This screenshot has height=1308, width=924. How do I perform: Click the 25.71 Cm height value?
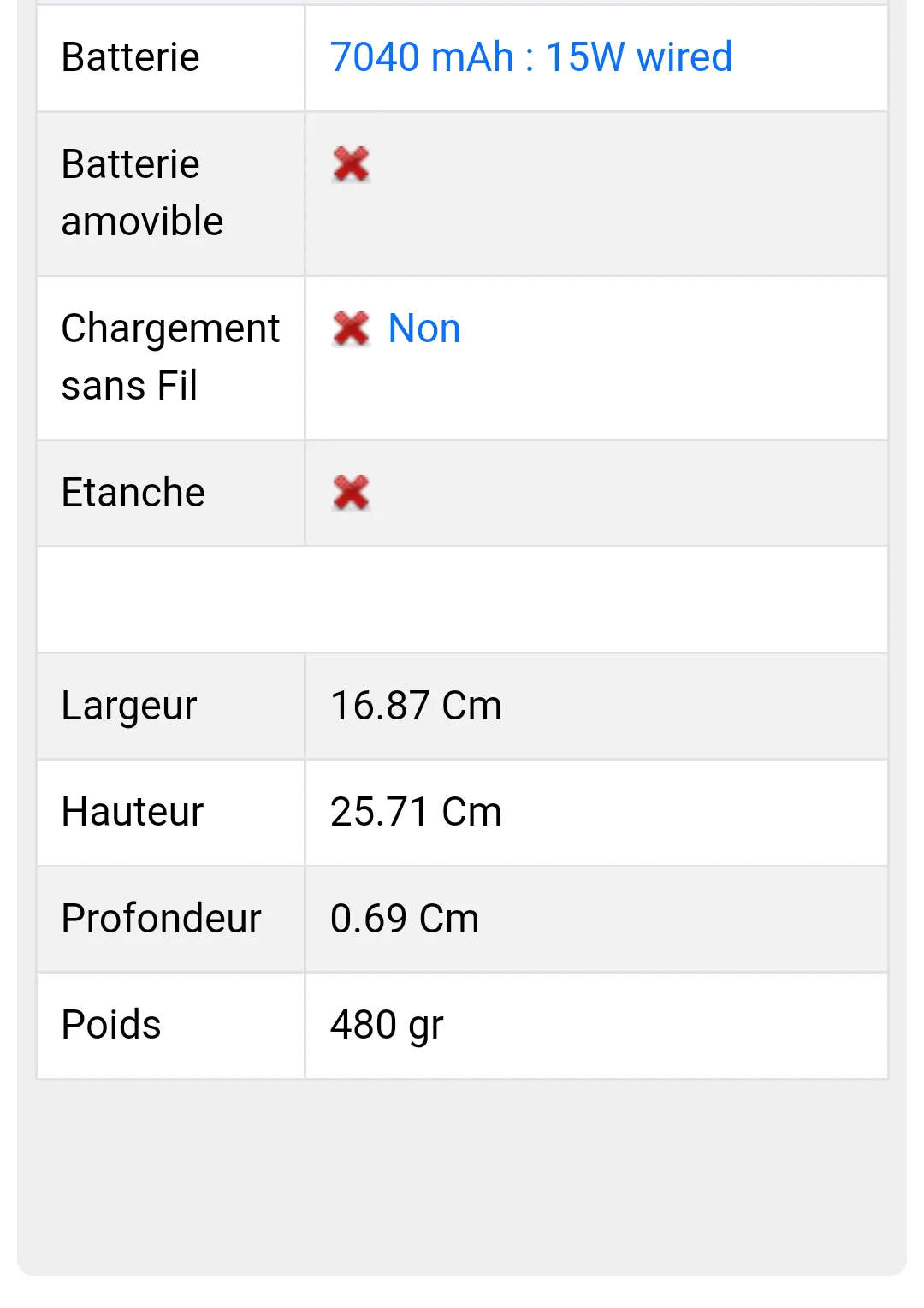tap(416, 812)
